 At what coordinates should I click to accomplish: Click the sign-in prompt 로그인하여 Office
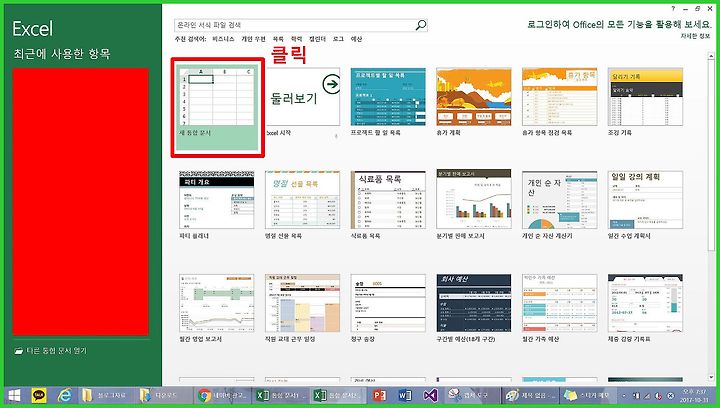pos(619,24)
